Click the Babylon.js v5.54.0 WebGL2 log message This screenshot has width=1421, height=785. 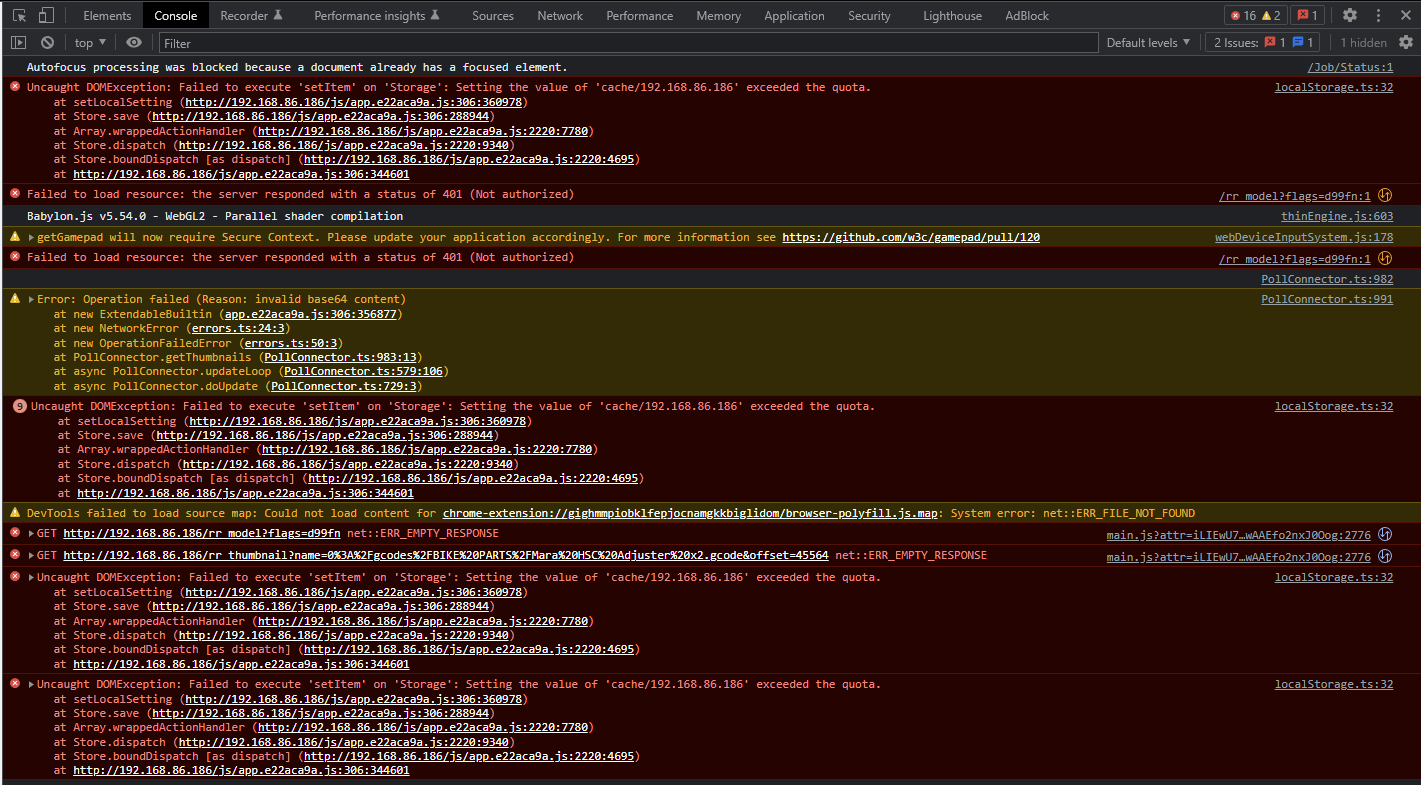coord(215,216)
